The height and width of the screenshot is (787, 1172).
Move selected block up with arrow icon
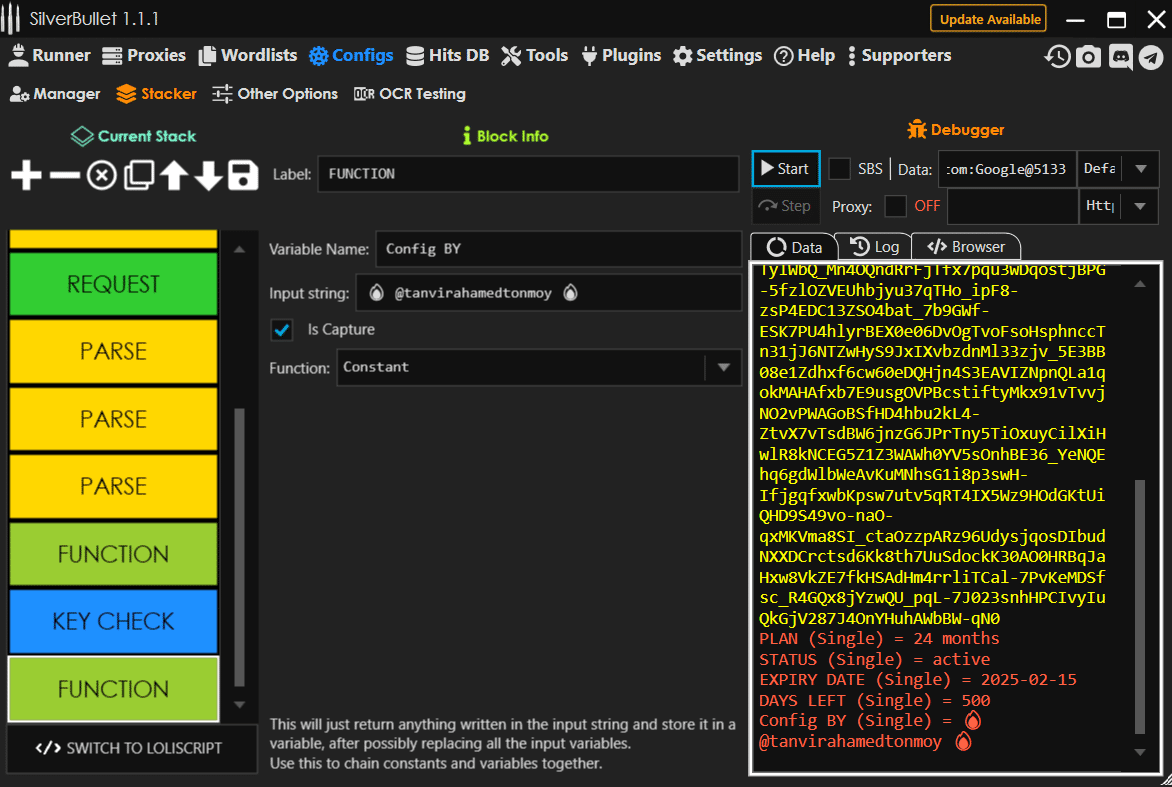(x=174, y=176)
